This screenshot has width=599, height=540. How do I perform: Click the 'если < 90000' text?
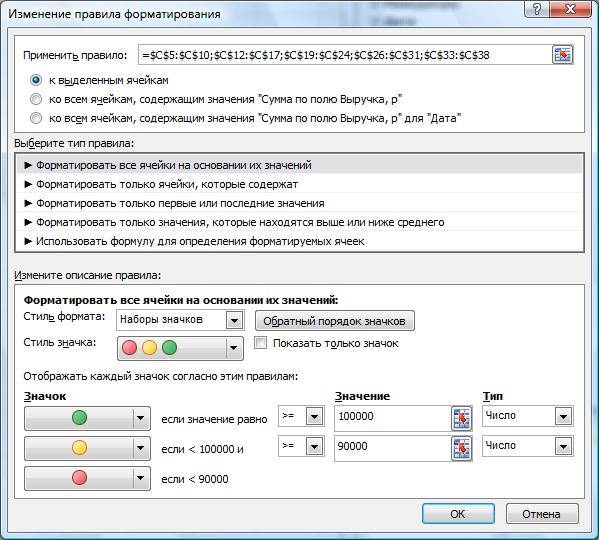click(x=195, y=479)
